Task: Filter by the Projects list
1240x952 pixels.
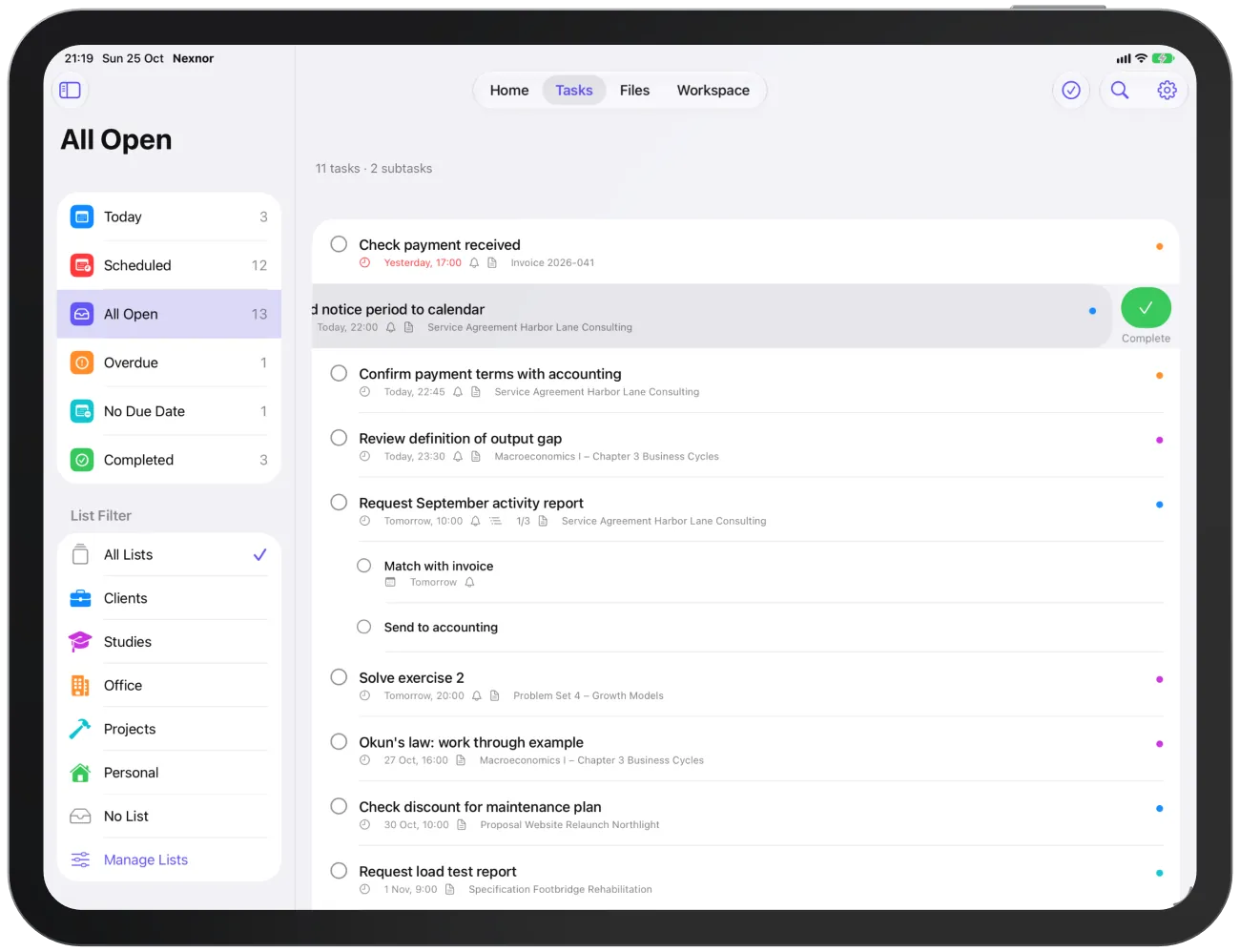Action: coord(169,729)
